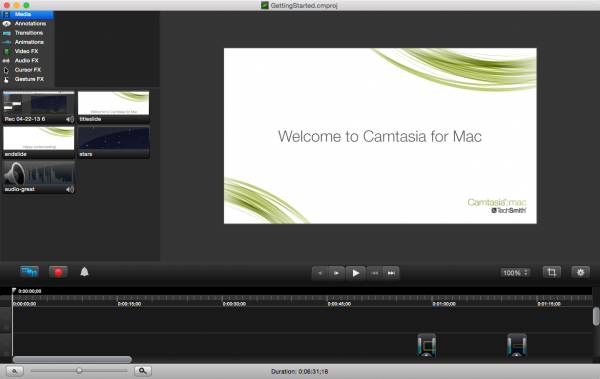Image resolution: width=600 pixels, height=379 pixels.
Task: Switch to the Audio FX tab
Action: click(27, 60)
